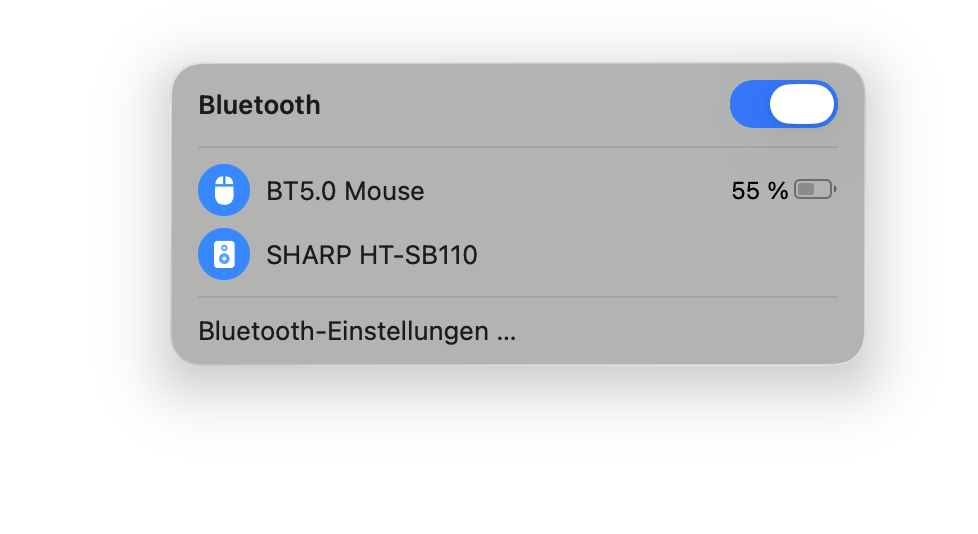This screenshot has width=978, height=534.
Task: Select the SHARP HT-SB110 device name
Action: click(x=371, y=256)
